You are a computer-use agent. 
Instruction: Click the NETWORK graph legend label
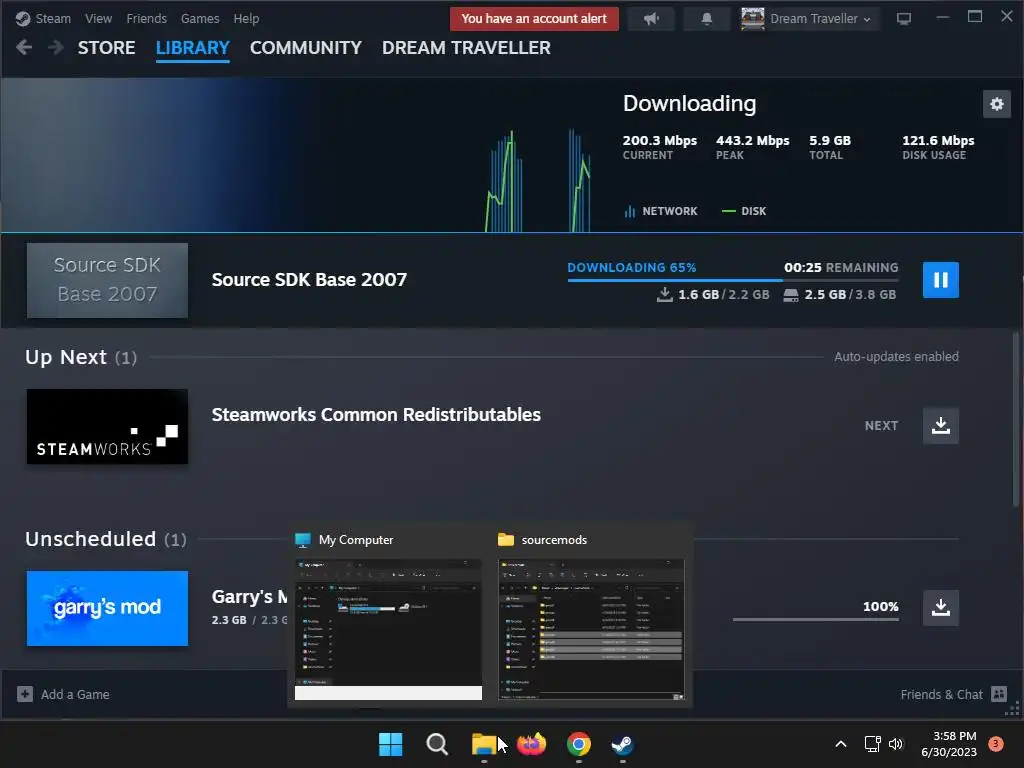(x=669, y=211)
